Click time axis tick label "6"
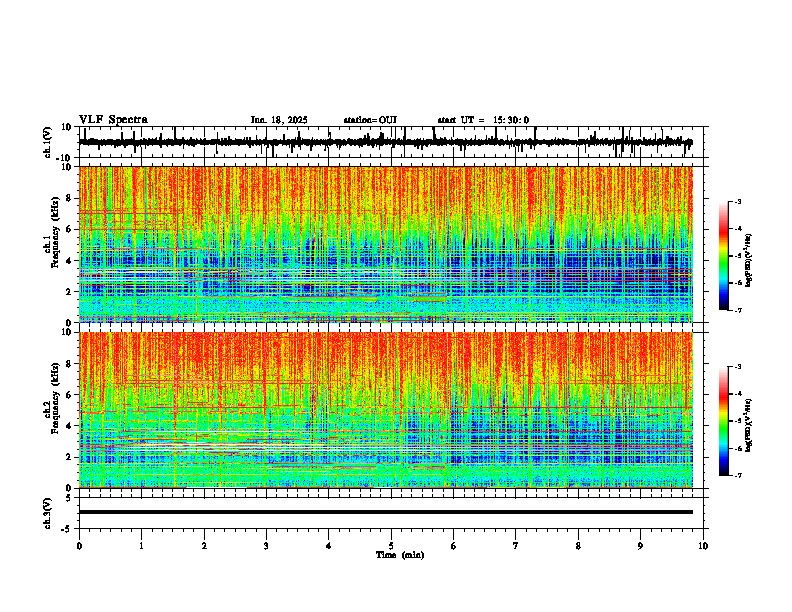Image resolution: width=792 pixels, height=612 pixels. tap(454, 546)
